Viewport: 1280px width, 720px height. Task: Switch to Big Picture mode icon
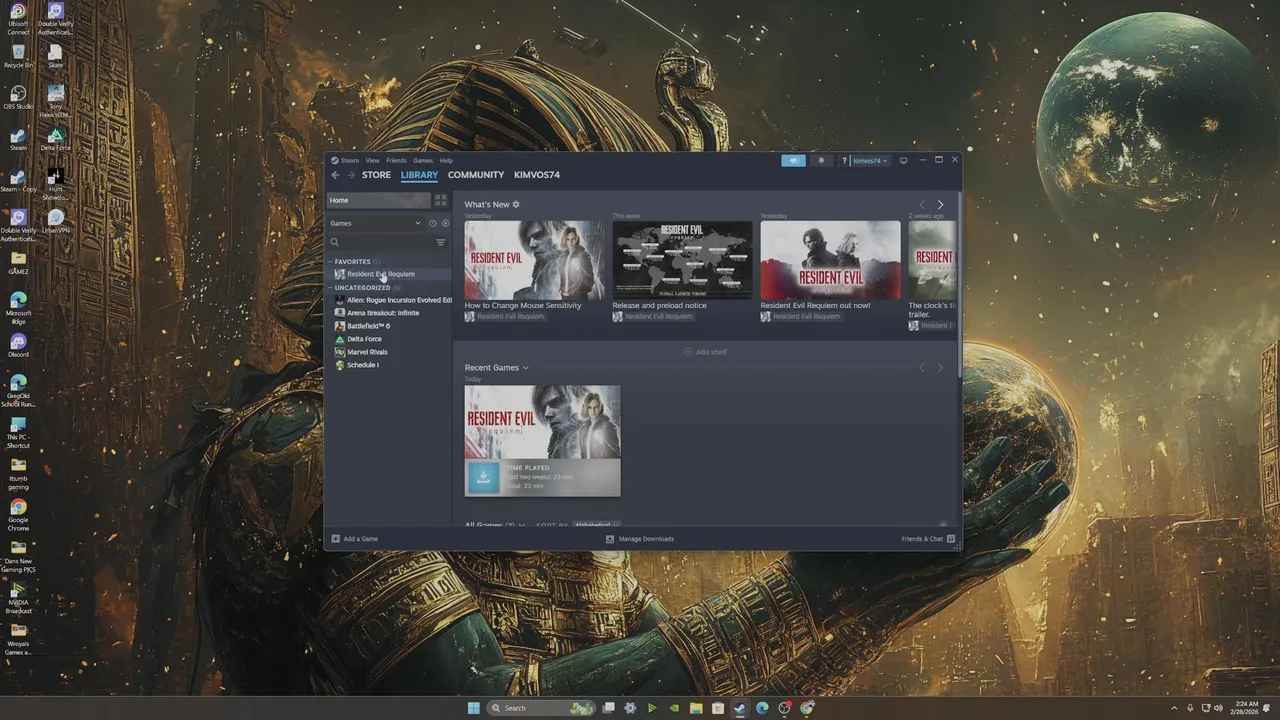[903, 160]
